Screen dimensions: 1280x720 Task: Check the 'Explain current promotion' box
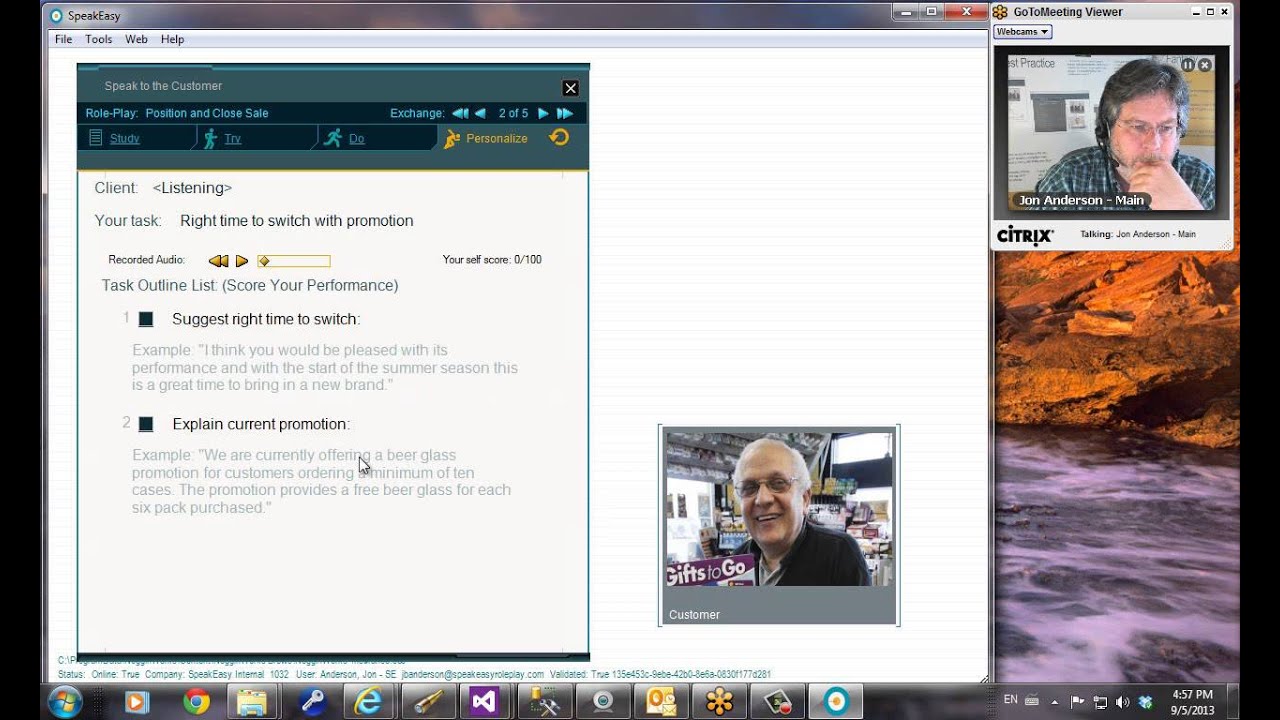click(146, 424)
